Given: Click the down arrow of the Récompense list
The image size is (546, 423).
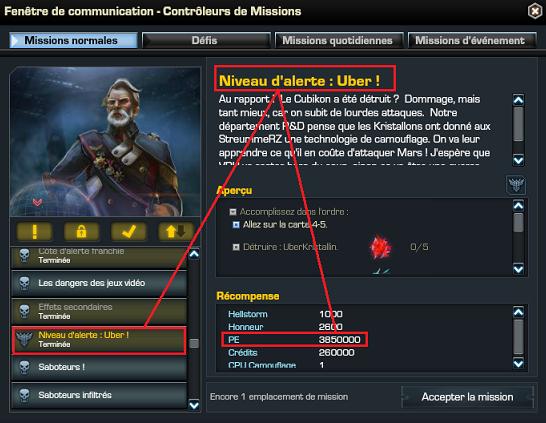Looking at the screenshot, I should point(518,363).
